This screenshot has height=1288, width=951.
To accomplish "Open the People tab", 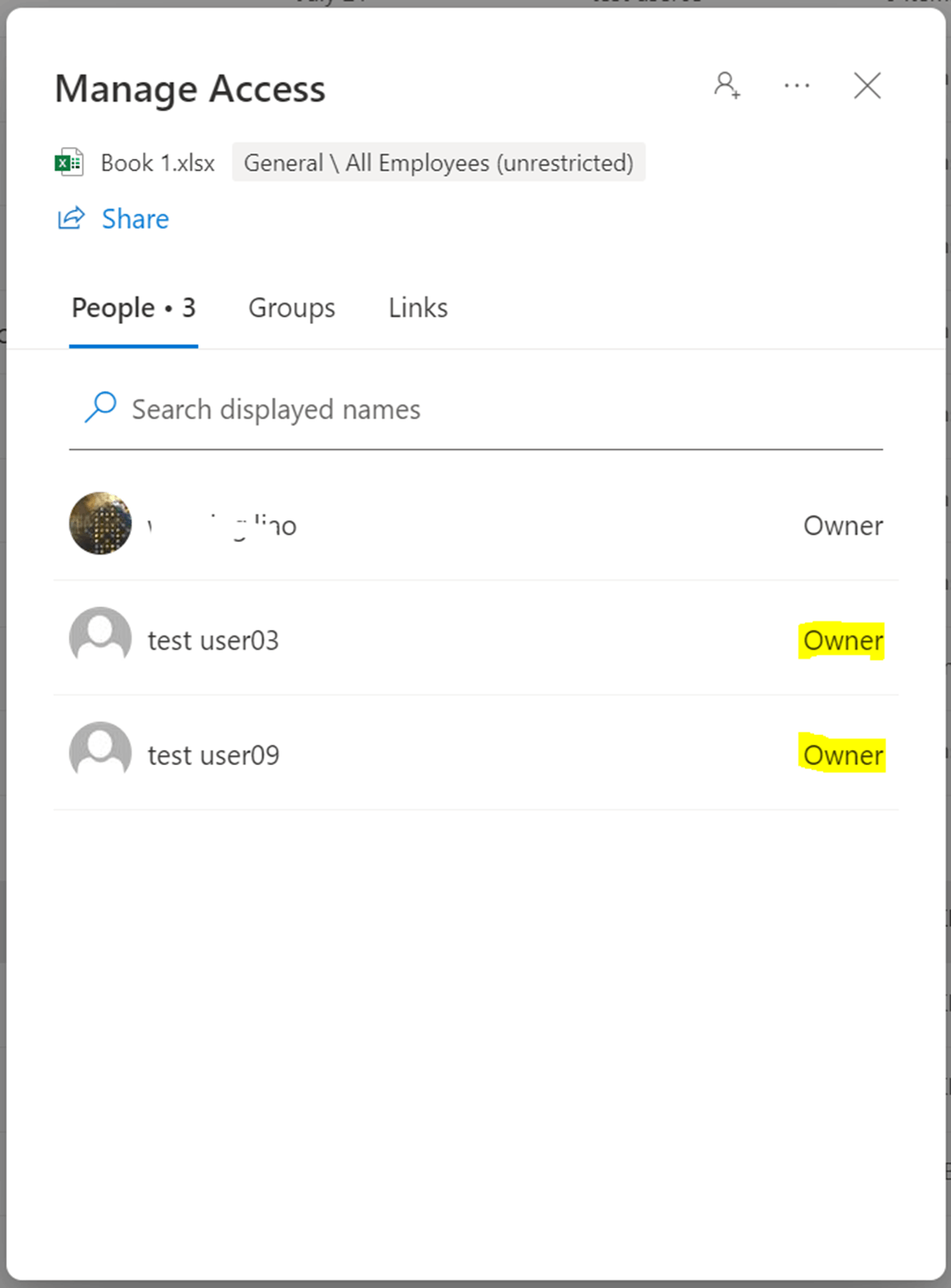I will click(x=132, y=307).
